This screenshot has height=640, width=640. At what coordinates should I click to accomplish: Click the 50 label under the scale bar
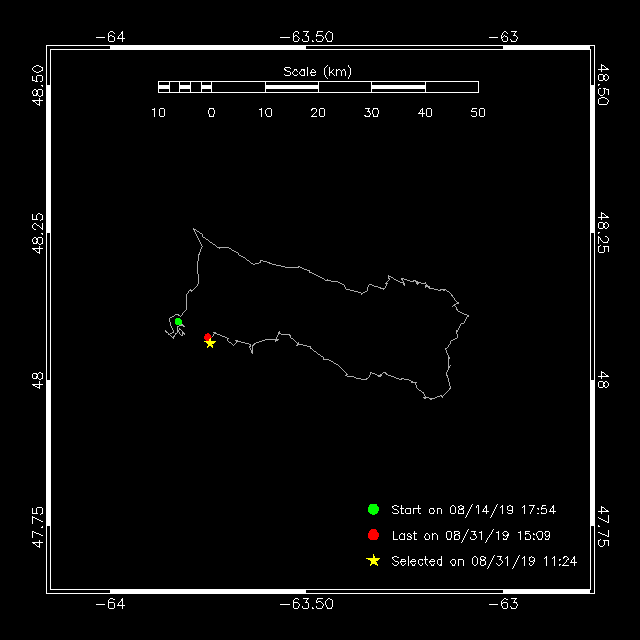pos(478,113)
